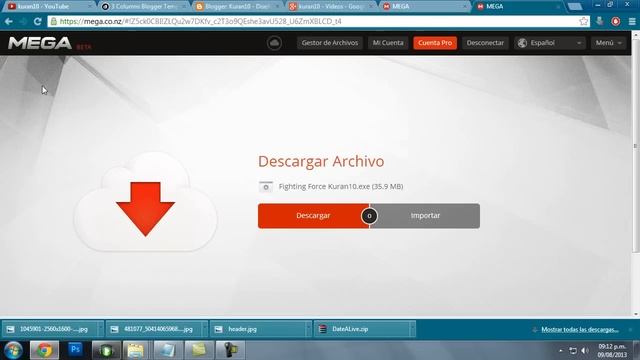This screenshot has height=360, width=640.
Task: Click the browser back arrow
Action: tap(9, 21)
